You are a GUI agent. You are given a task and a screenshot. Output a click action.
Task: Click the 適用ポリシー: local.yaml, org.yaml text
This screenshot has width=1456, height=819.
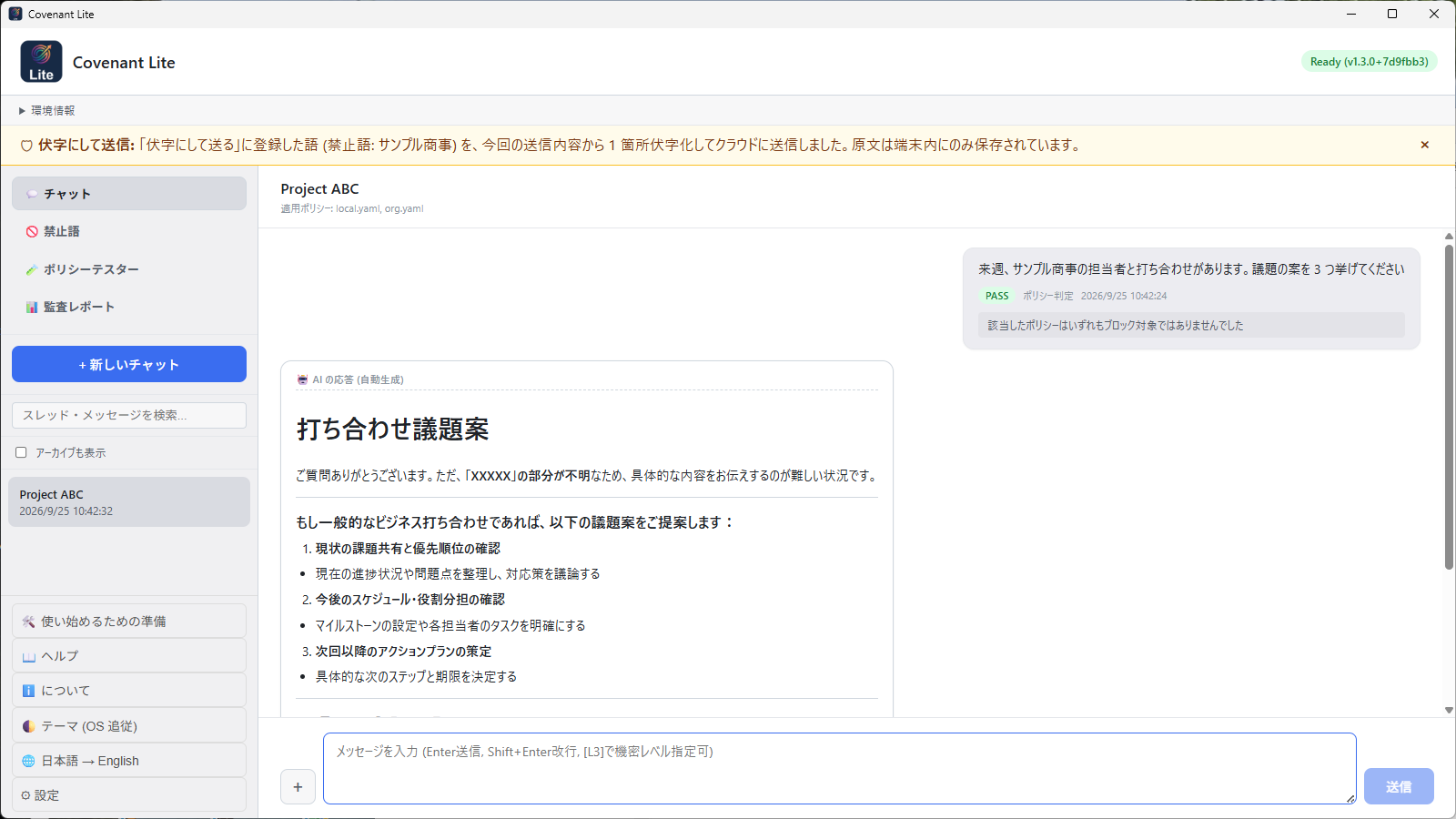pos(352,208)
